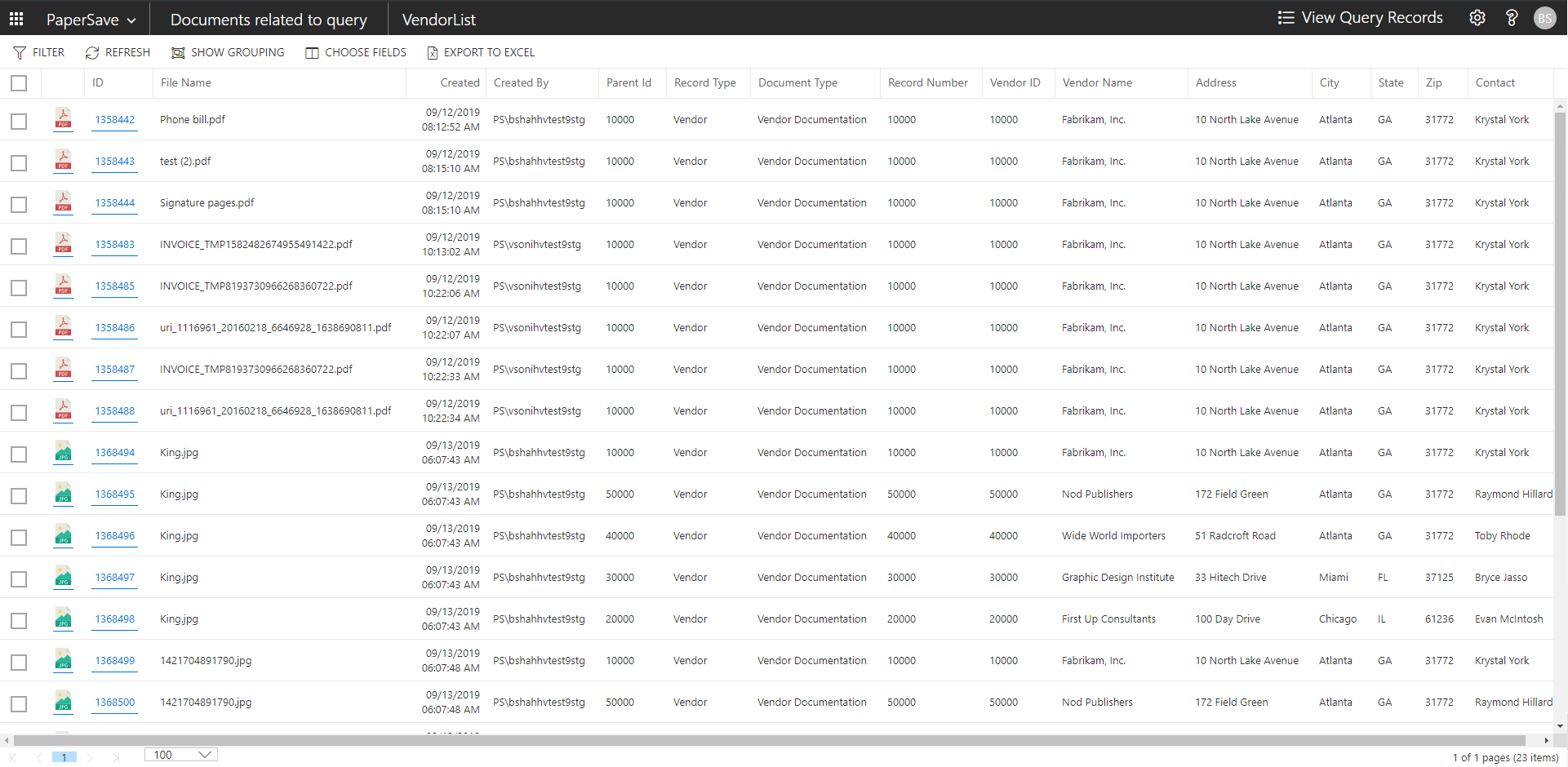Image resolution: width=1568 pixels, height=767 pixels.
Task: Show grouping options in toolbar
Action: point(228,53)
